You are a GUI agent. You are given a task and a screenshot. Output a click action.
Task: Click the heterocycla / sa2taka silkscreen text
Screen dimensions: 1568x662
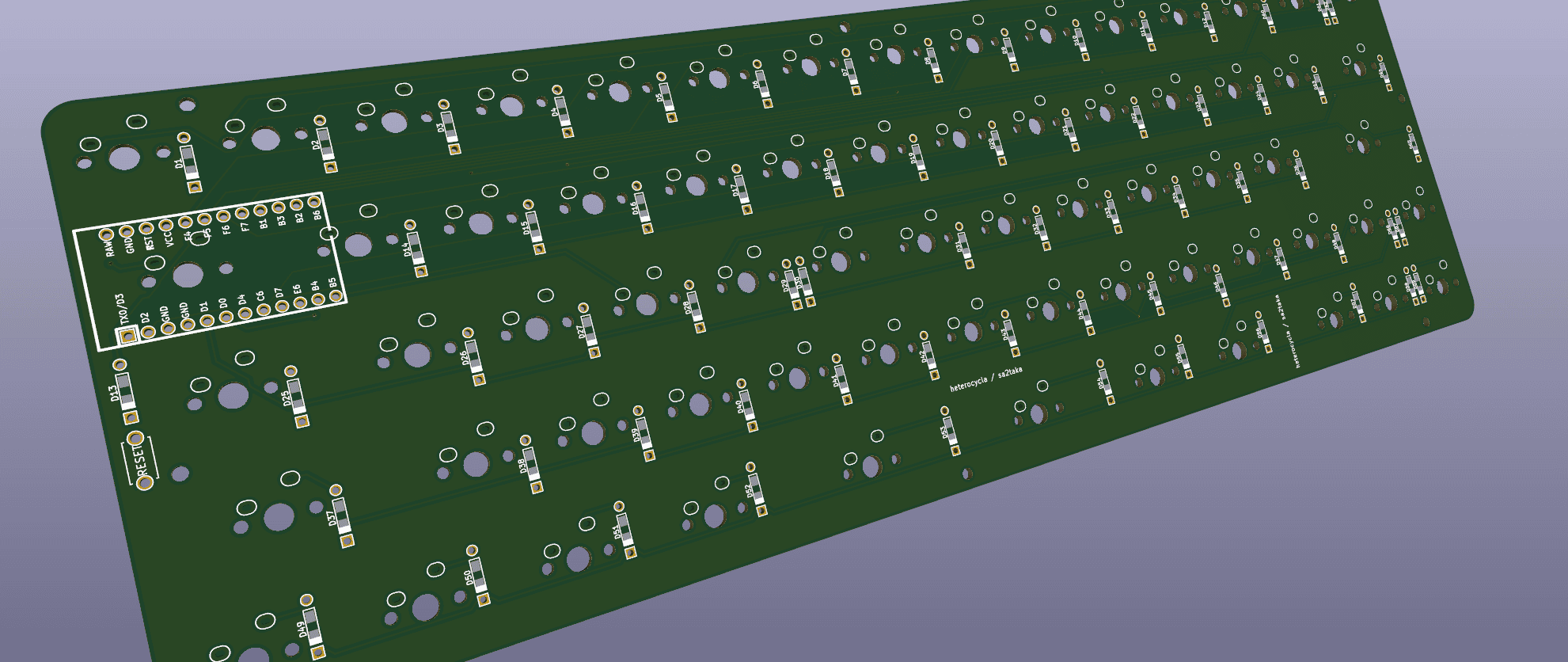985,380
